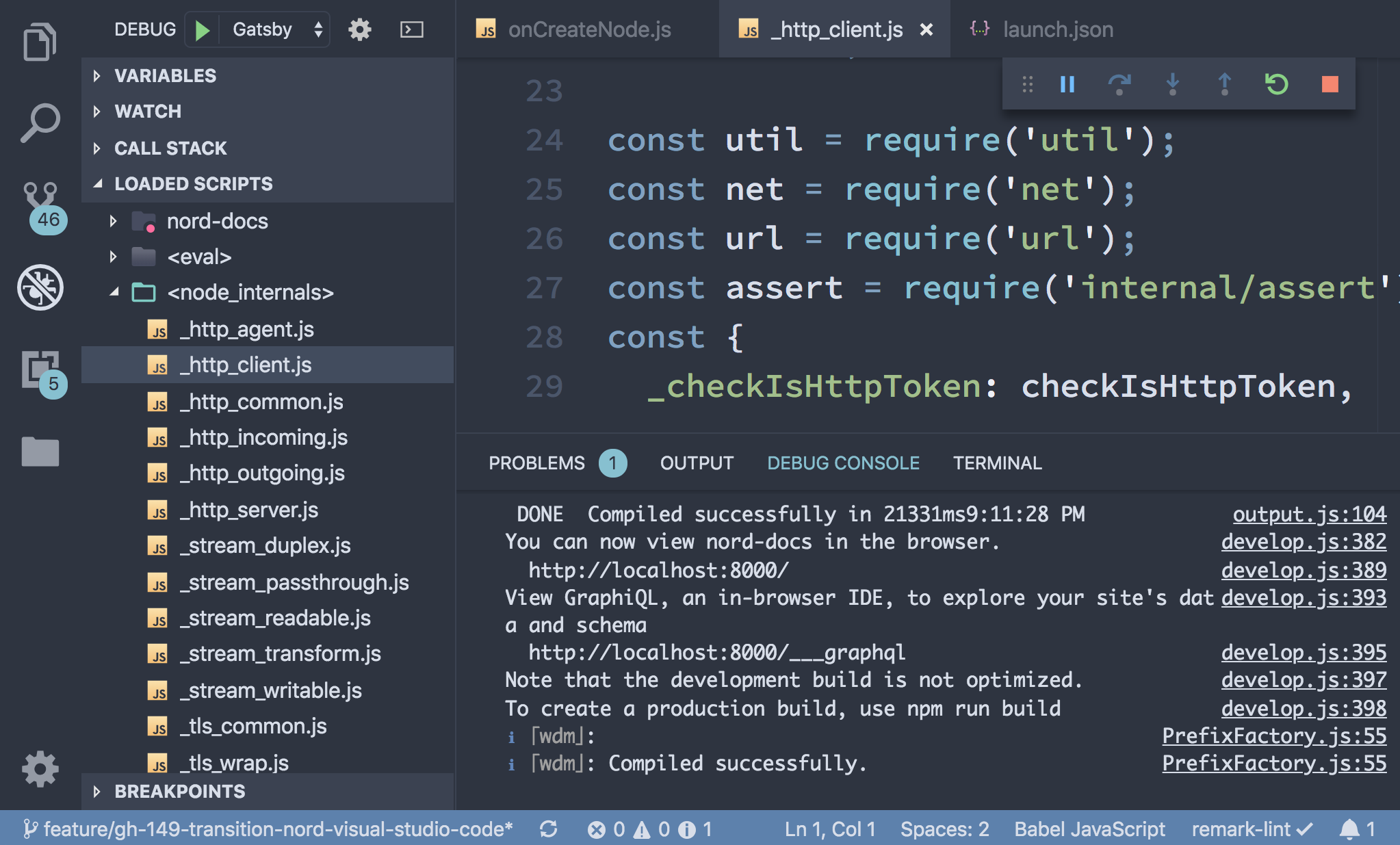Switch to the DEBUG CONSOLE tab

point(843,462)
